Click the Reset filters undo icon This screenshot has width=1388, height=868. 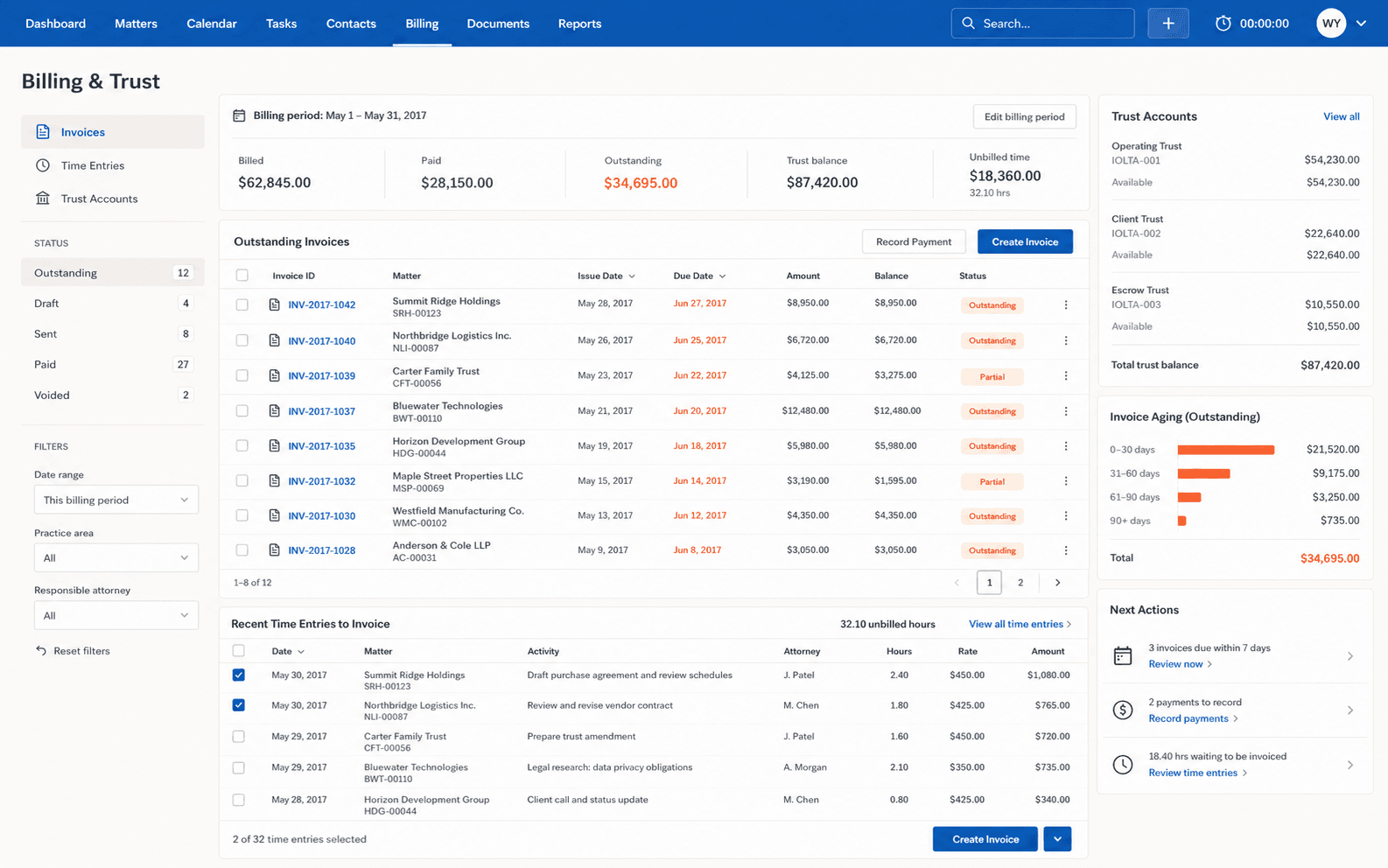[41, 651]
